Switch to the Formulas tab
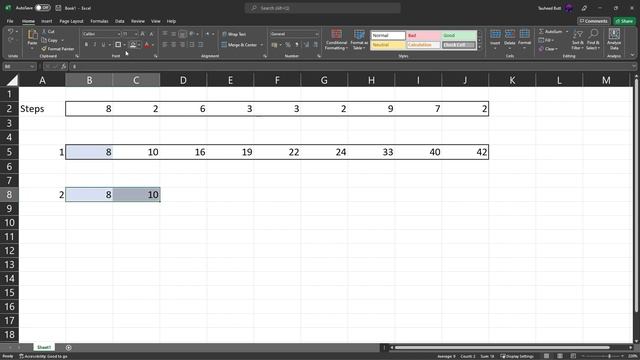This screenshot has height=360, width=640. tap(99, 21)
